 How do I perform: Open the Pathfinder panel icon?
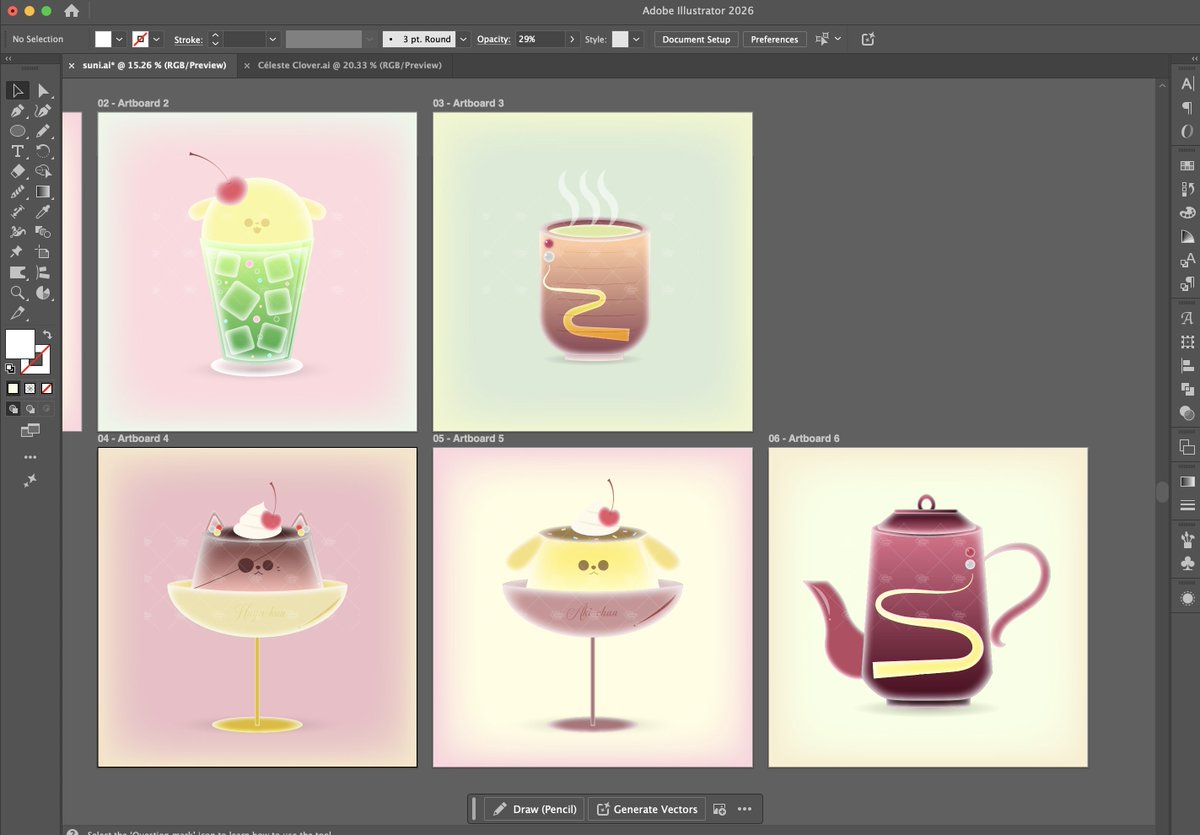(x=1187, y=389)
